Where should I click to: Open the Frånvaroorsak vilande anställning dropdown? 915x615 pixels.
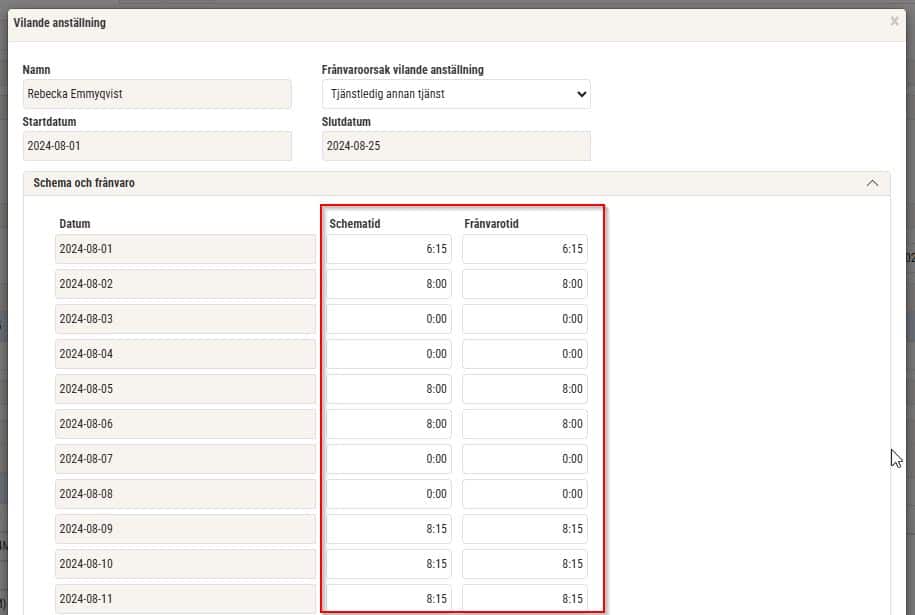pyautogui.click(x=456, y=94)
